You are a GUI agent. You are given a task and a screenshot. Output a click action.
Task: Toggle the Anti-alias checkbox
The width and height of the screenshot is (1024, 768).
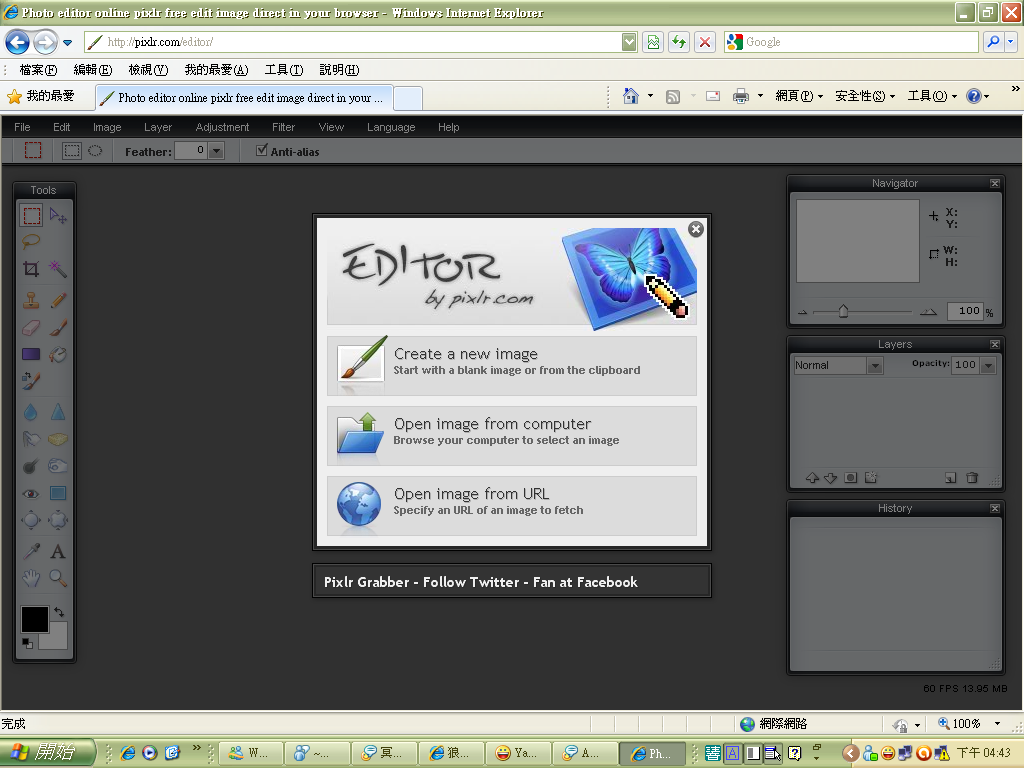point(262,150)
